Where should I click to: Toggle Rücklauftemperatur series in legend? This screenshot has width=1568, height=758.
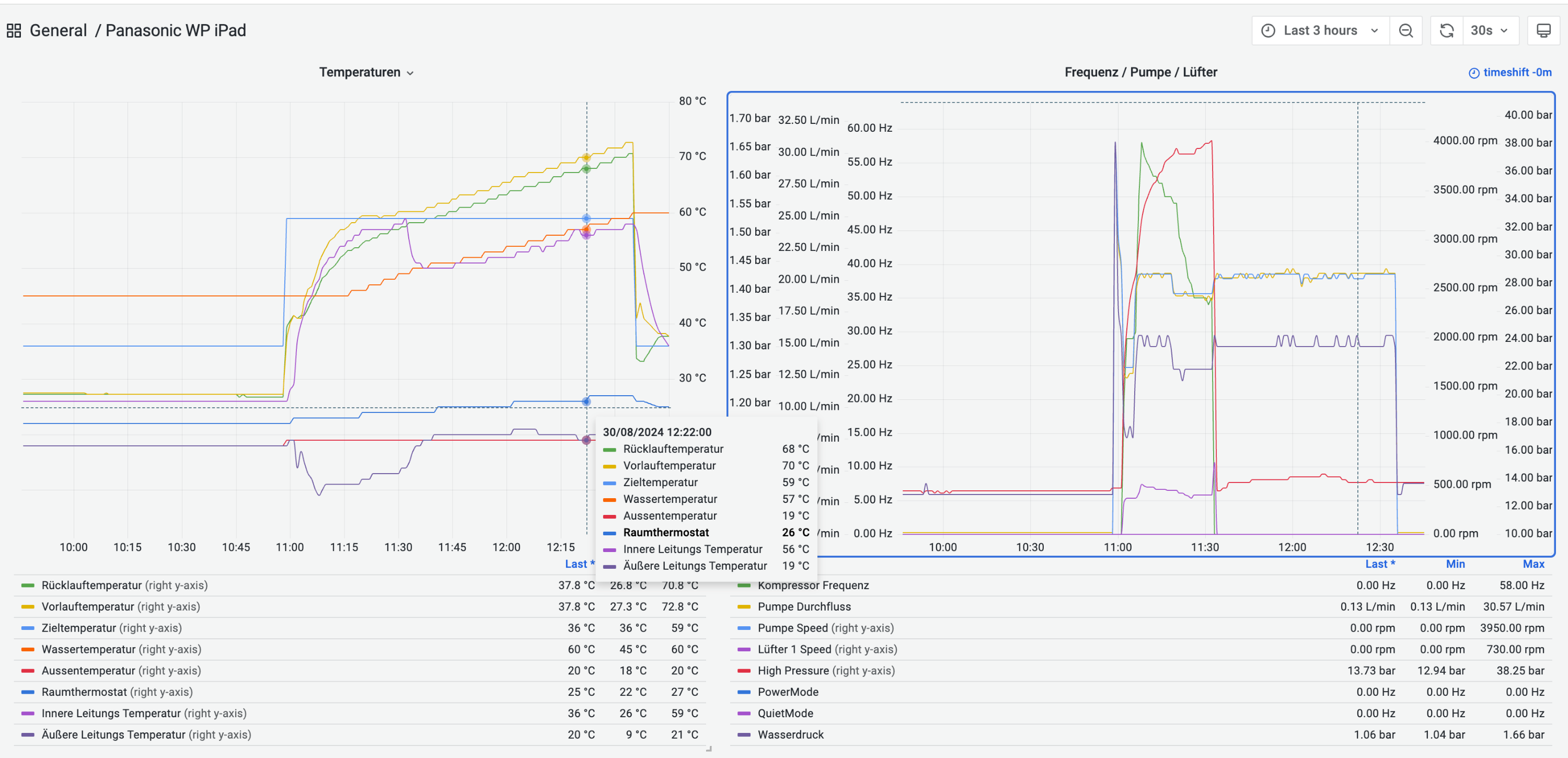[91, 585]
